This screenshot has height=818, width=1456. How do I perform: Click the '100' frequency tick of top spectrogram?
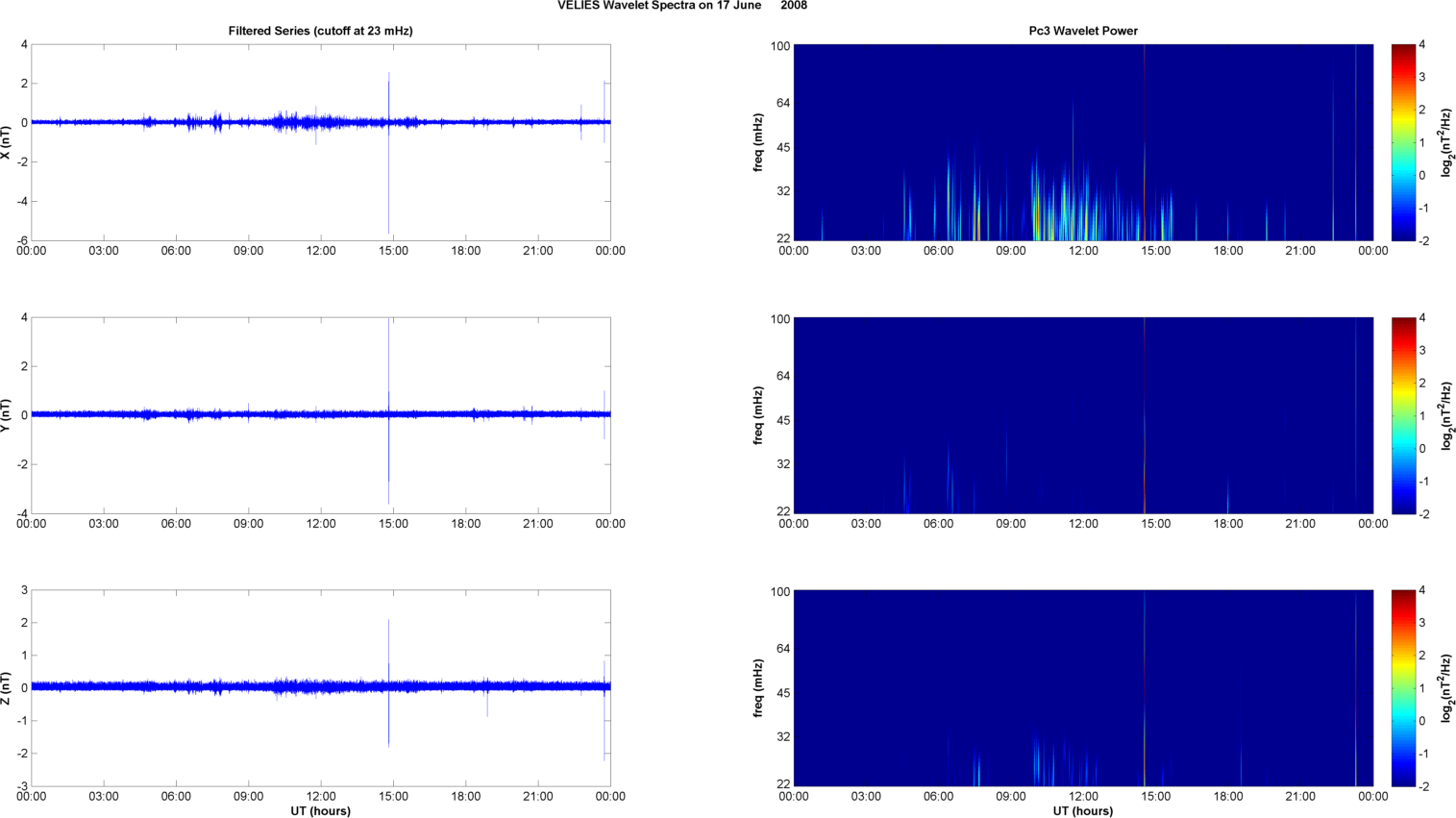pyautogui.click(x=779, y=45)
